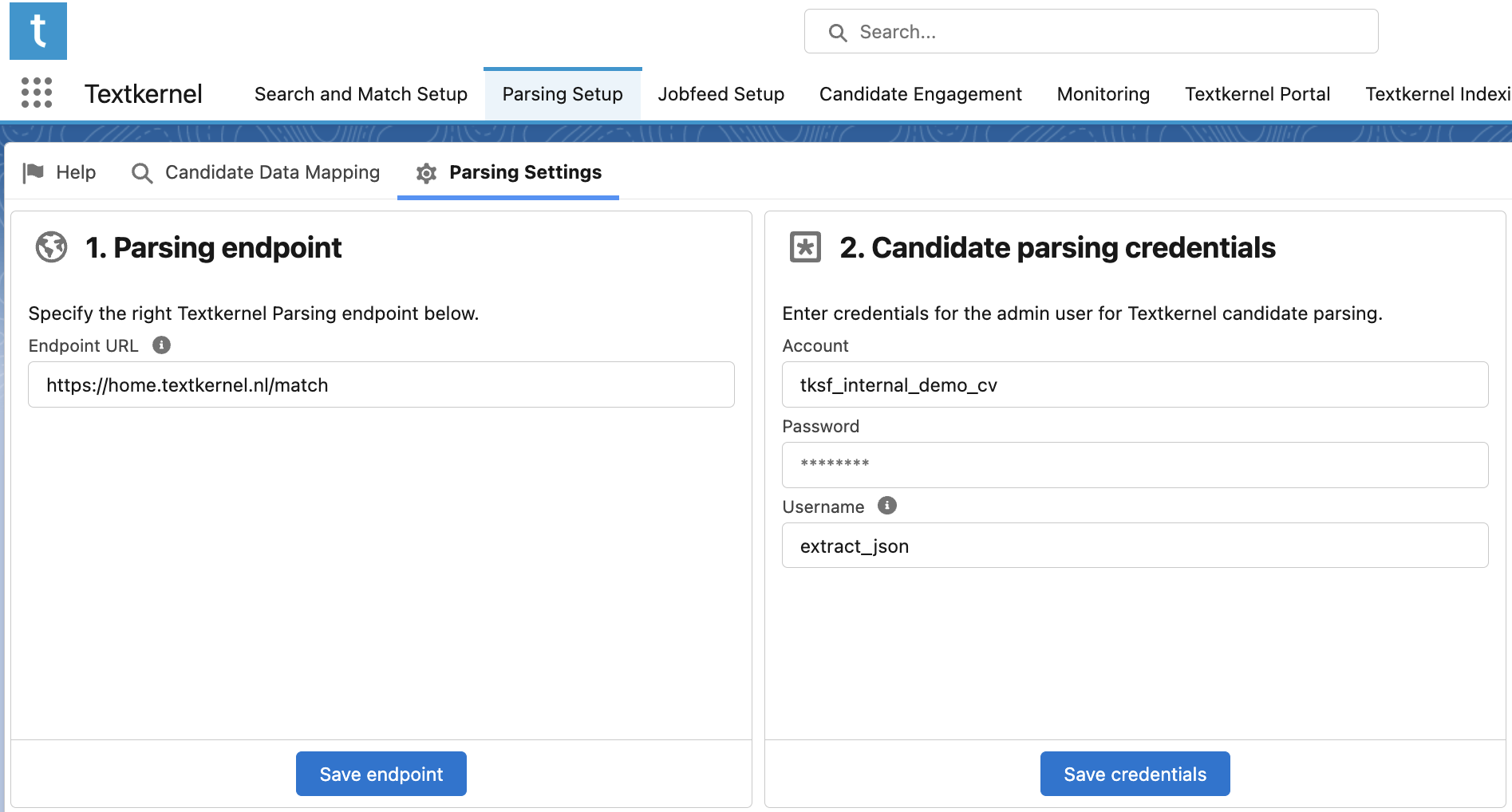Click the '1. Parsing endpoint' heading
Viewport: 1512px width, 812px height.
pyautogui.click(x=213, y=247)
